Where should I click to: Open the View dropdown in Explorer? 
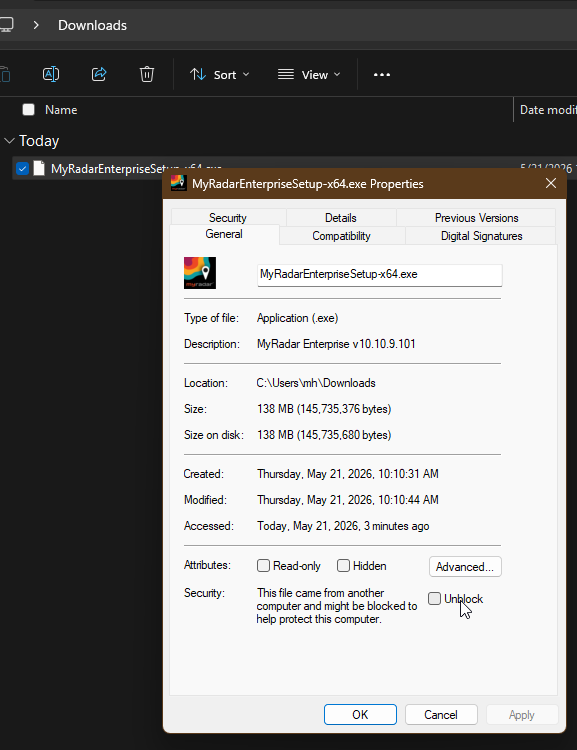pyautogui.click(x=309, y=75)
